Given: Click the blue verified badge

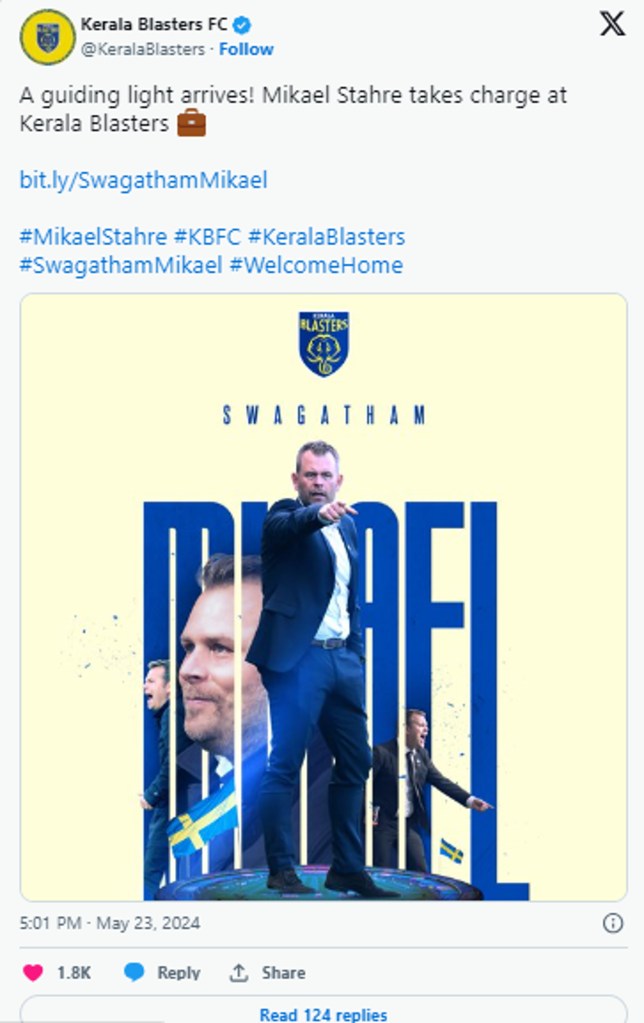Looking at the screenshot, I should click(242, 25).
